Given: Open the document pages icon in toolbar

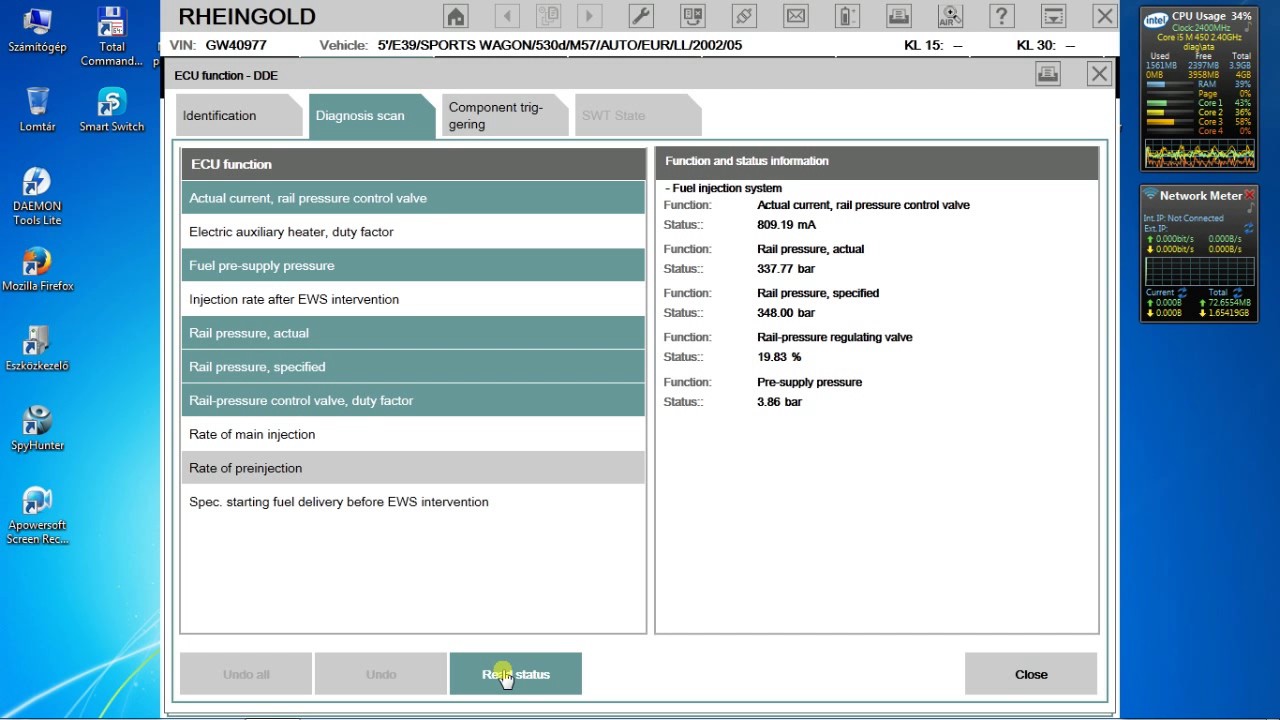Looking at the screenshot, I should pyautogui.click(x=548, y=16).
